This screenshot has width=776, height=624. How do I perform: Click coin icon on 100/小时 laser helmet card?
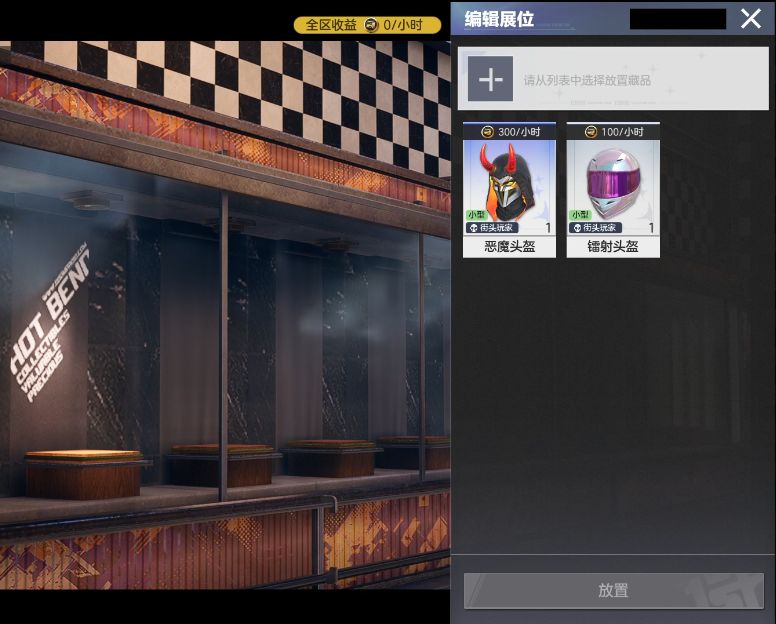pos(591,132)
